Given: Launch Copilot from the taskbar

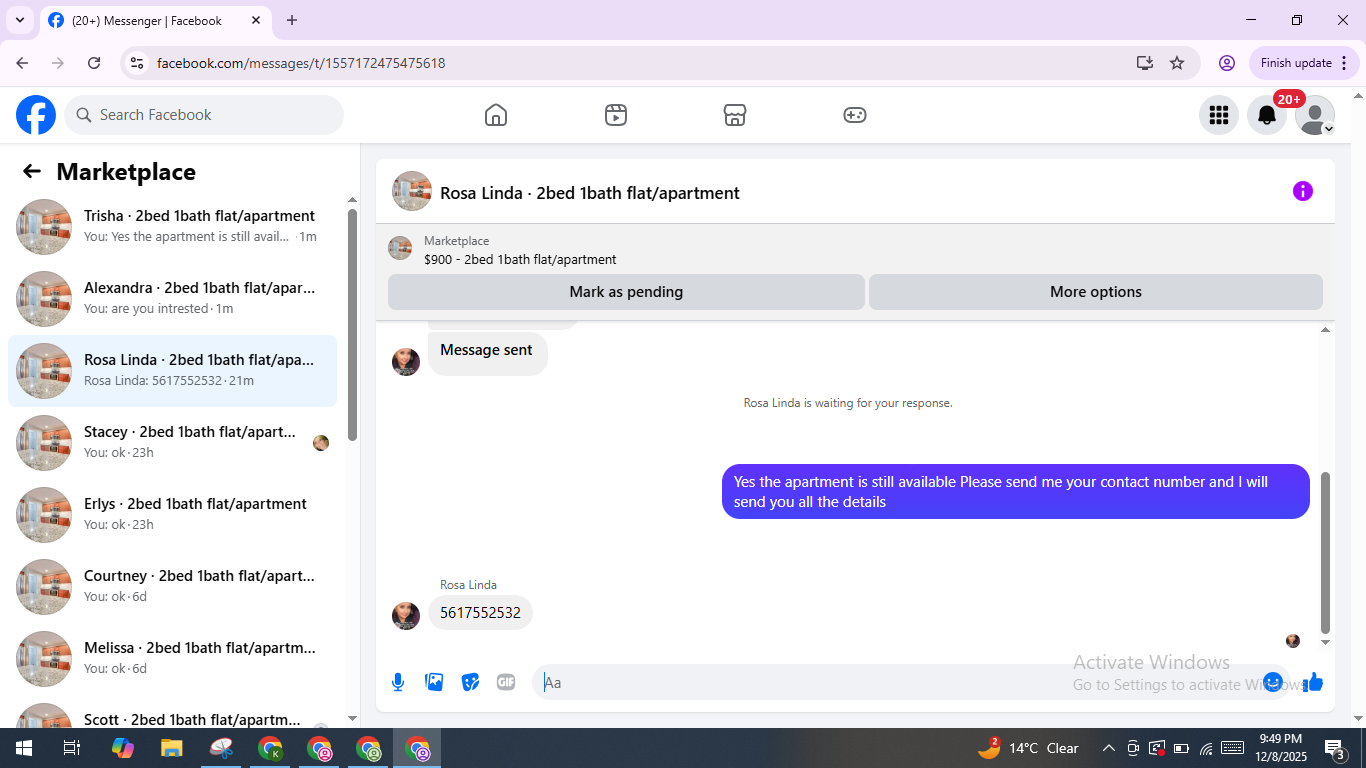Looking at the screenshot, I should click(122, 748).
